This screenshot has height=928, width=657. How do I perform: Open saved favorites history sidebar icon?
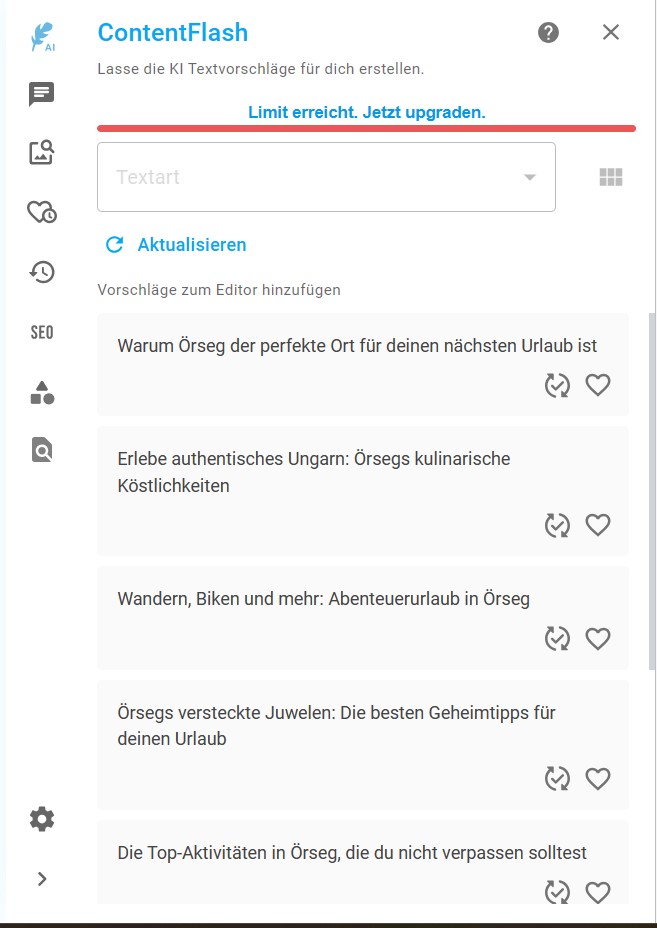[42, 212]
